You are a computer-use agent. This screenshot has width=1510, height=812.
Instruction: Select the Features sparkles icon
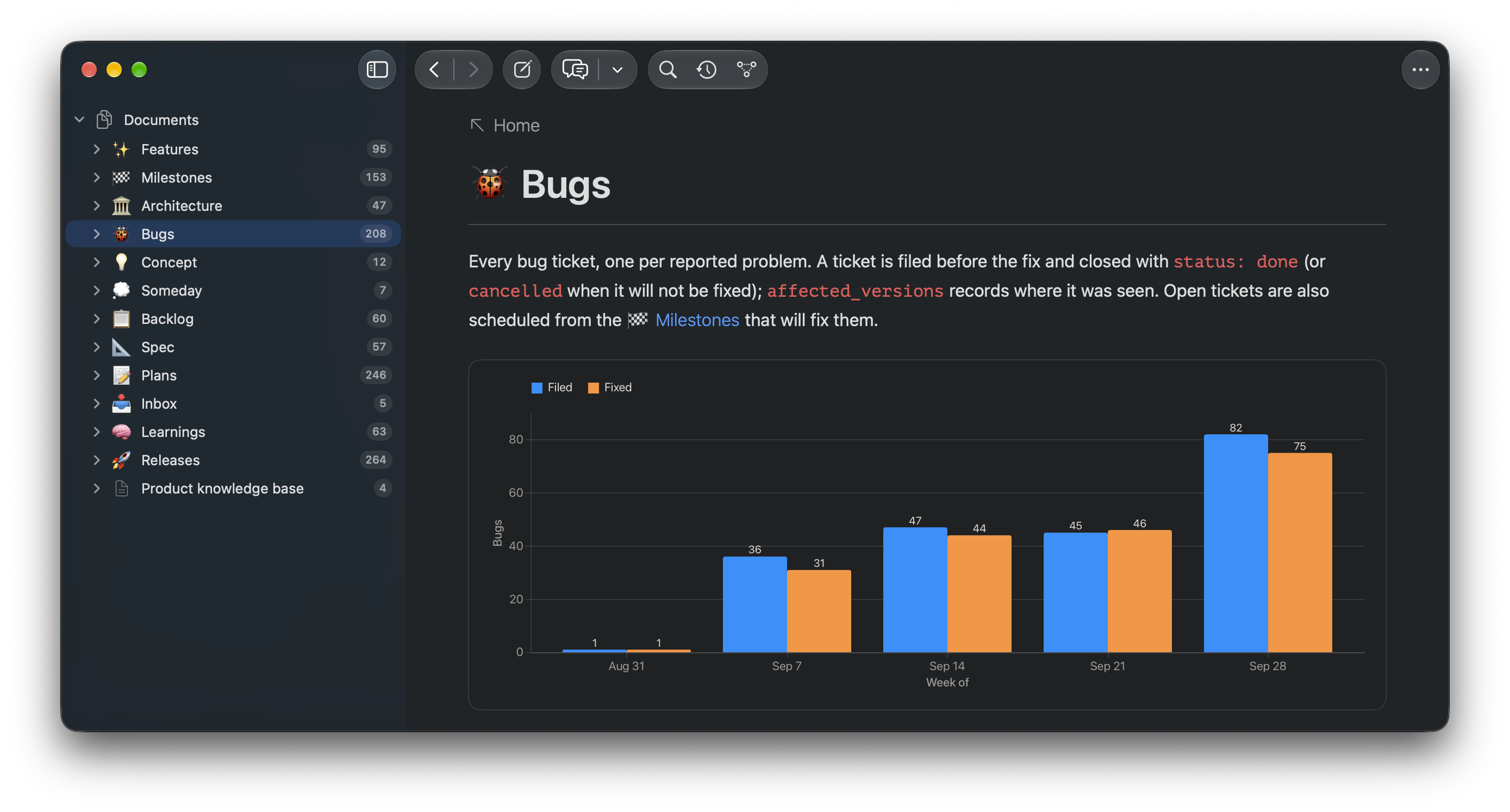tap(121, 149)
